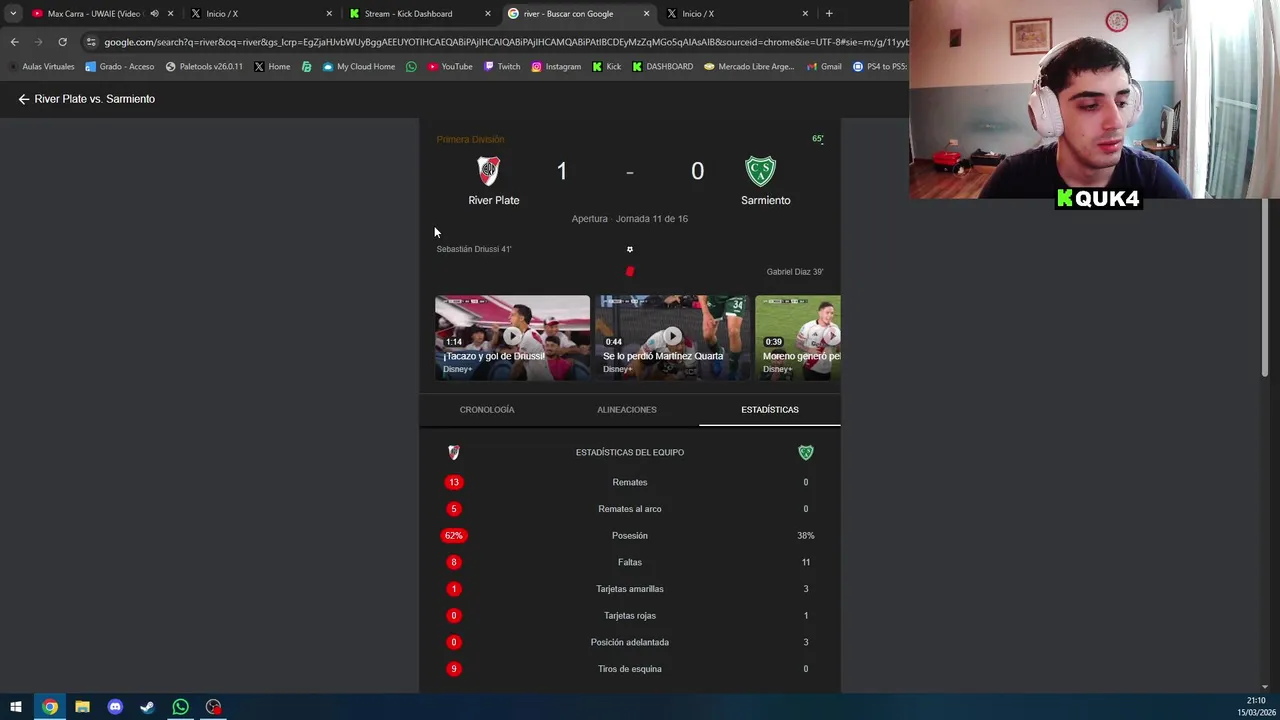Play Se lo perdió Martínez Quarta video
Screen dimensions: 1280x720
pyautogui.click(x=672, y=337)
